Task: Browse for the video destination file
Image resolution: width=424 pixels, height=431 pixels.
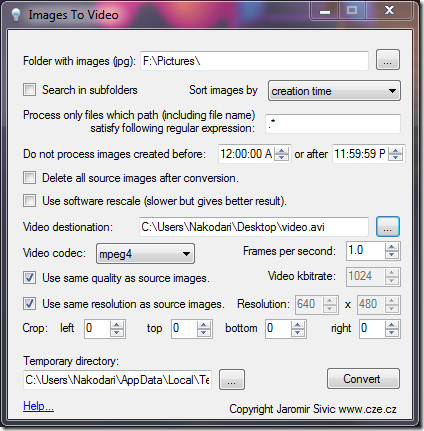Action: click(x=388, y=227)
